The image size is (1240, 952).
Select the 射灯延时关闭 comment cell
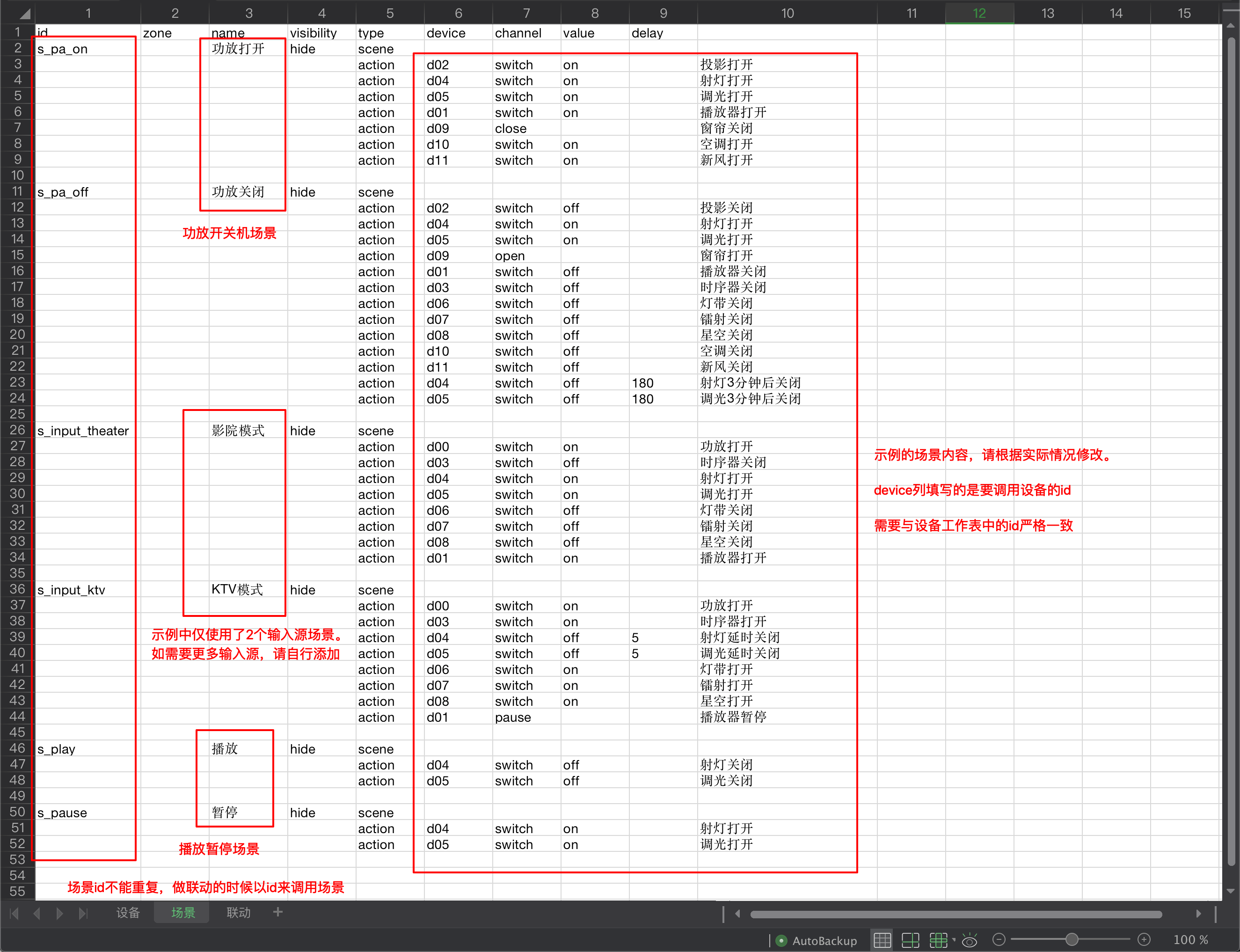click(x=788, y=637)
